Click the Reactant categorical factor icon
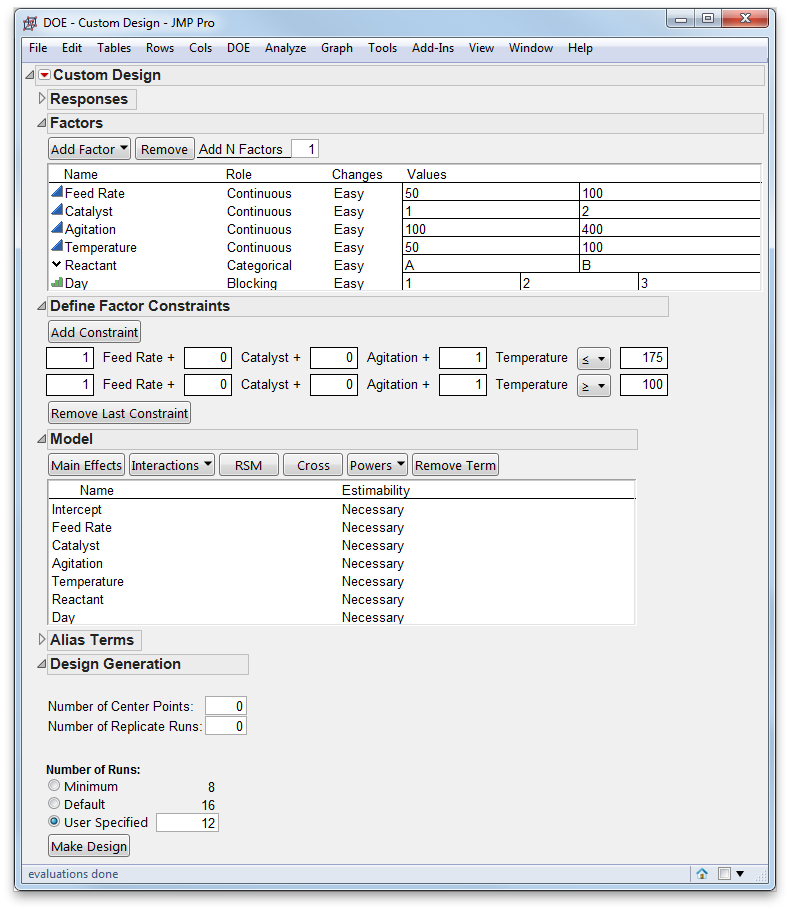790x911 pixels. [56, 264]
